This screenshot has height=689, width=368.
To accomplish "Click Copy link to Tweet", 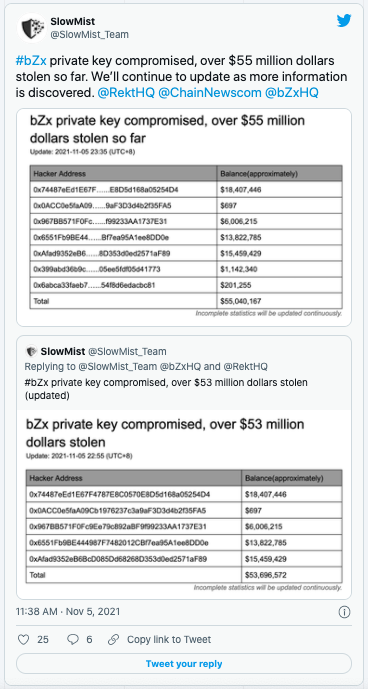I will [x=169, y=639].
